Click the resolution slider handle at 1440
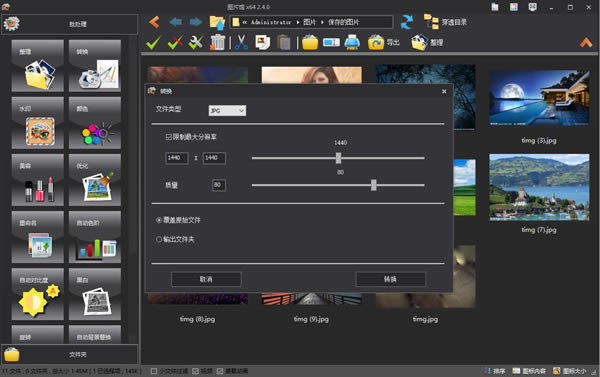600x377 pixels. point(338,158)
